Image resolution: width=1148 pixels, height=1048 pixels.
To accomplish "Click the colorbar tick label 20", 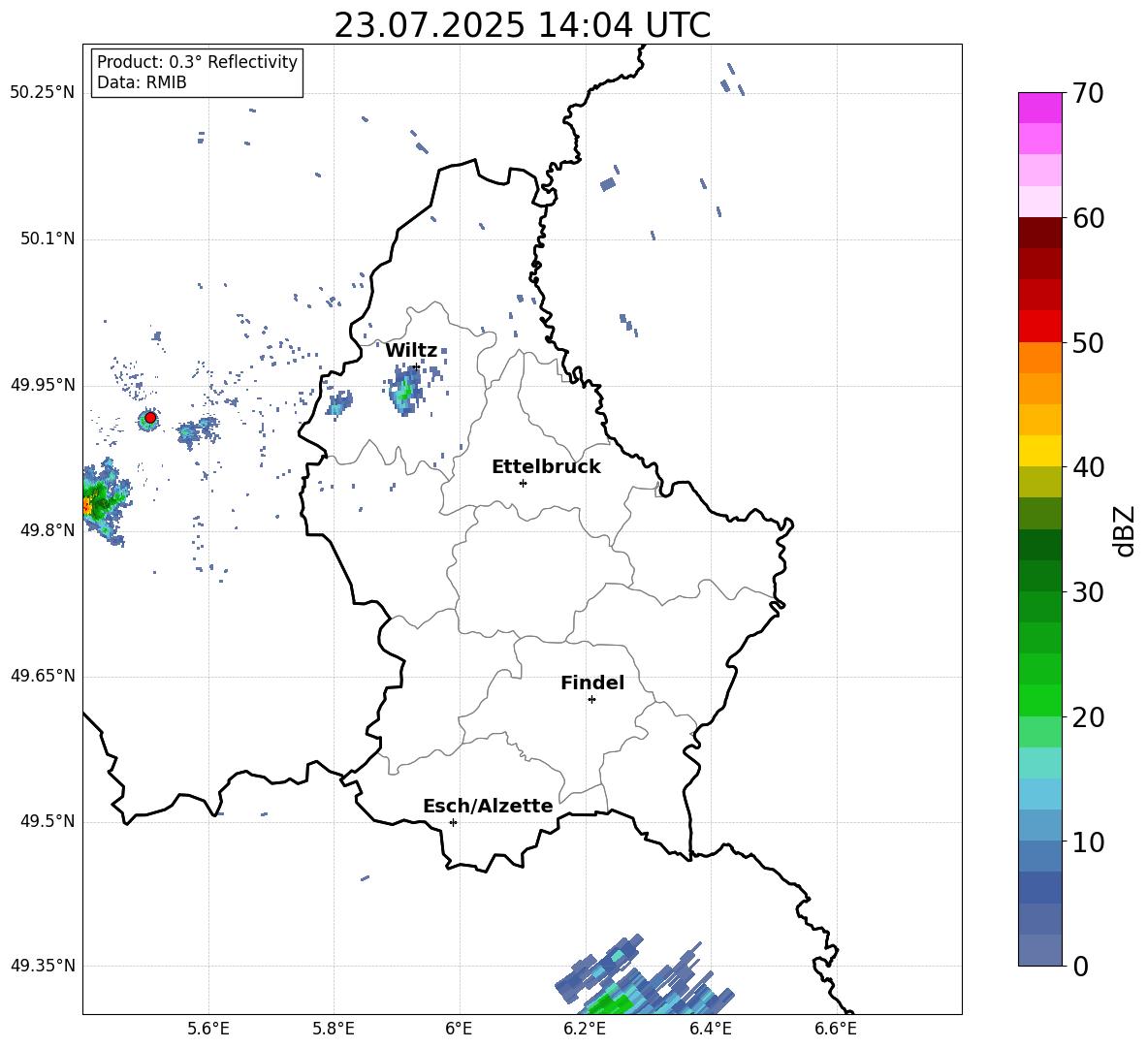I will (1088, 717).
